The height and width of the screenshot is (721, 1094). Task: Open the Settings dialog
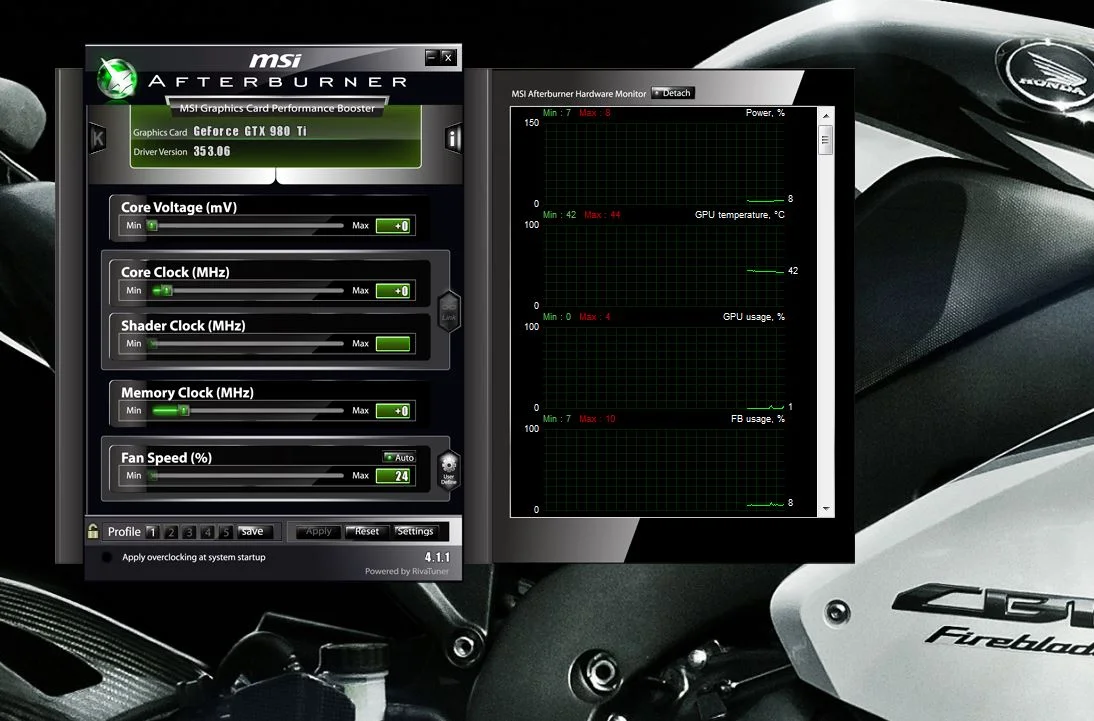[416, 531]
